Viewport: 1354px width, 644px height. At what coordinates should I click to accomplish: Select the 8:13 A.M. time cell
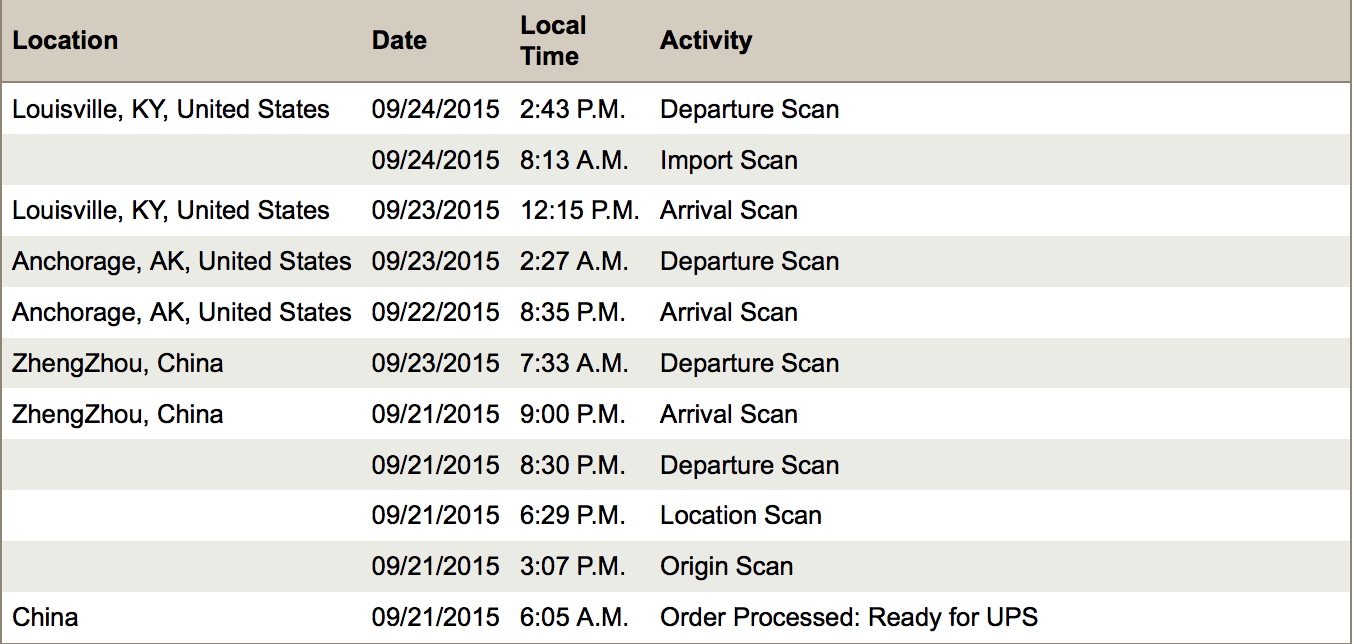(574, 161)
